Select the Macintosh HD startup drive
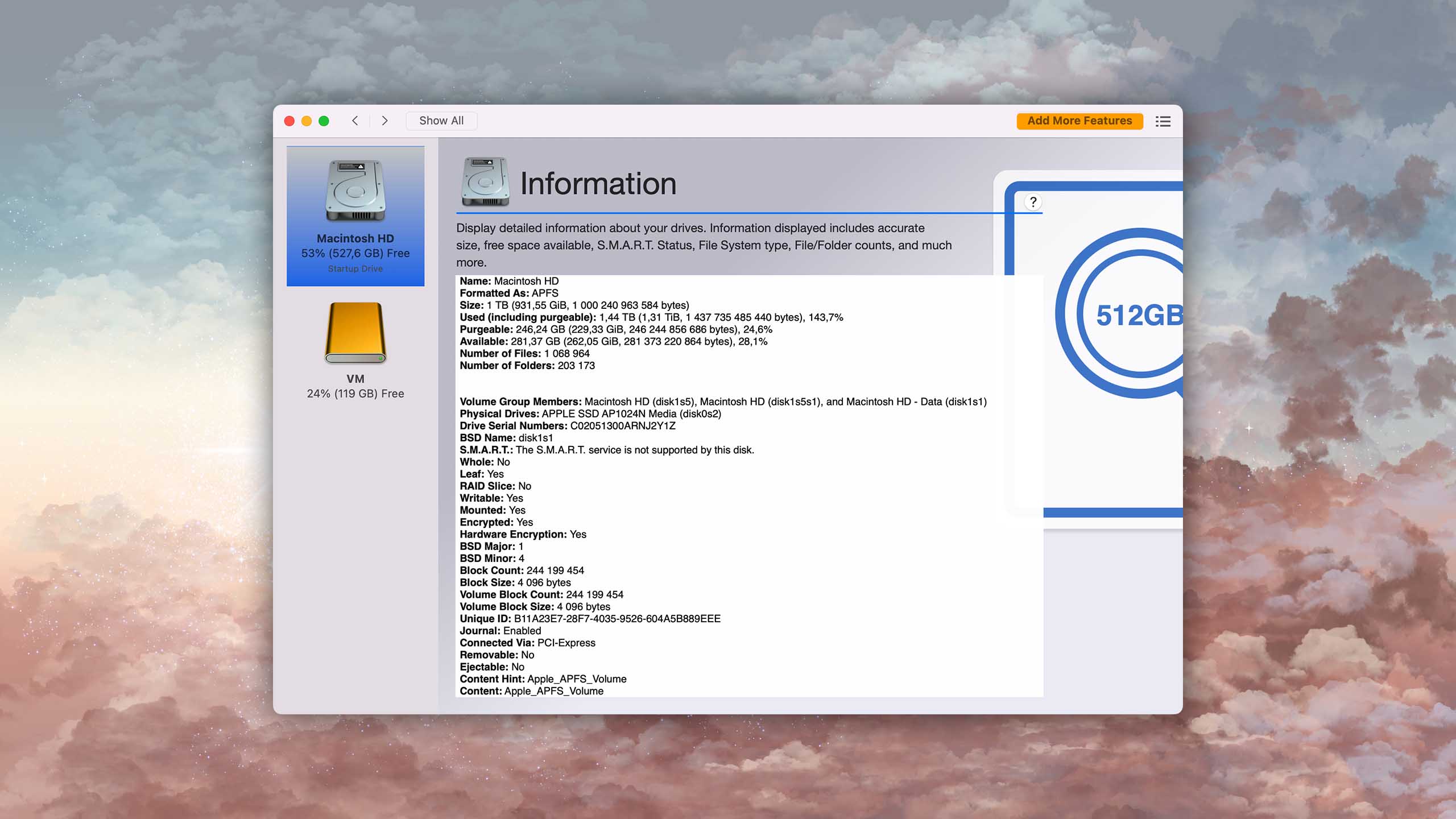The height and width of the screenshot is (819, 1456). pos(355,216)
